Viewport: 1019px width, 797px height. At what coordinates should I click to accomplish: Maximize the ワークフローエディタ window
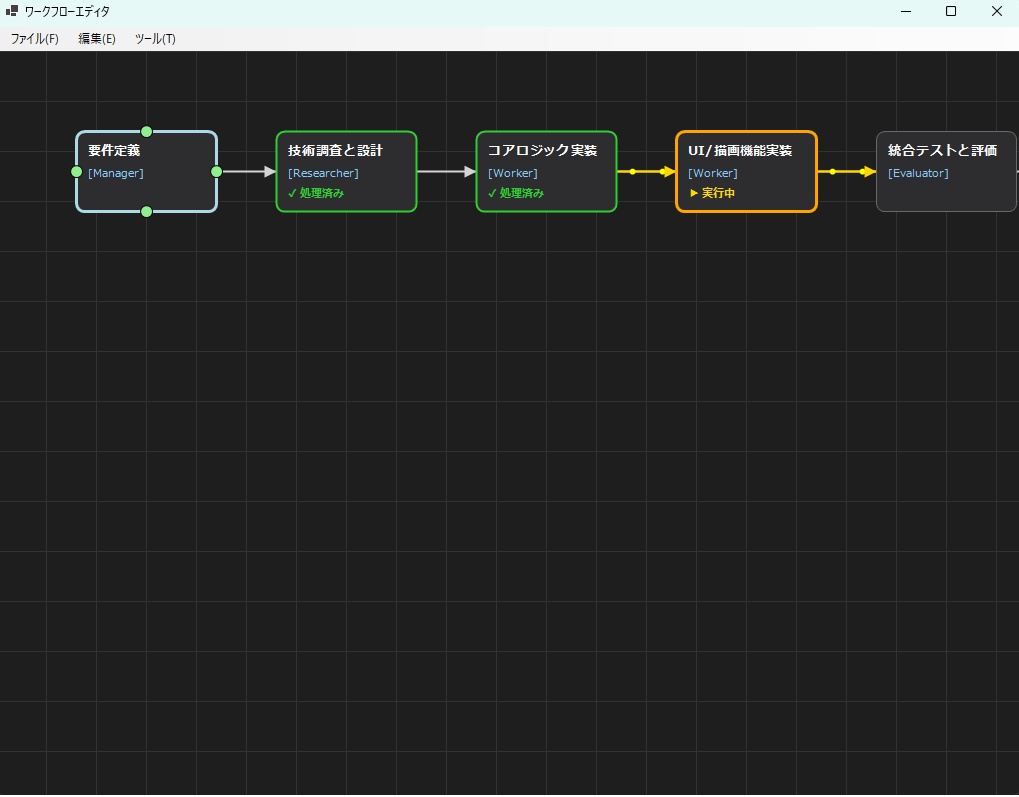click(951, 11)
